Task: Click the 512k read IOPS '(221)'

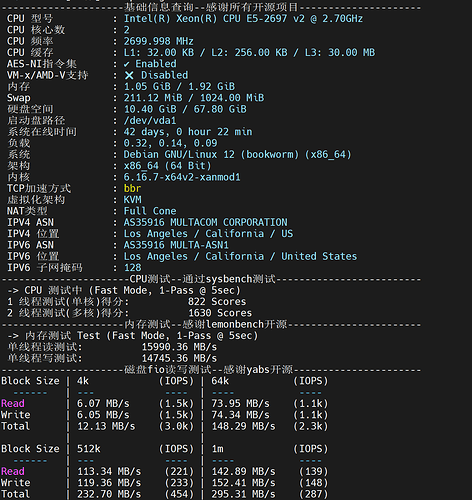Action: pyautogui.click(x=179, y=472)
